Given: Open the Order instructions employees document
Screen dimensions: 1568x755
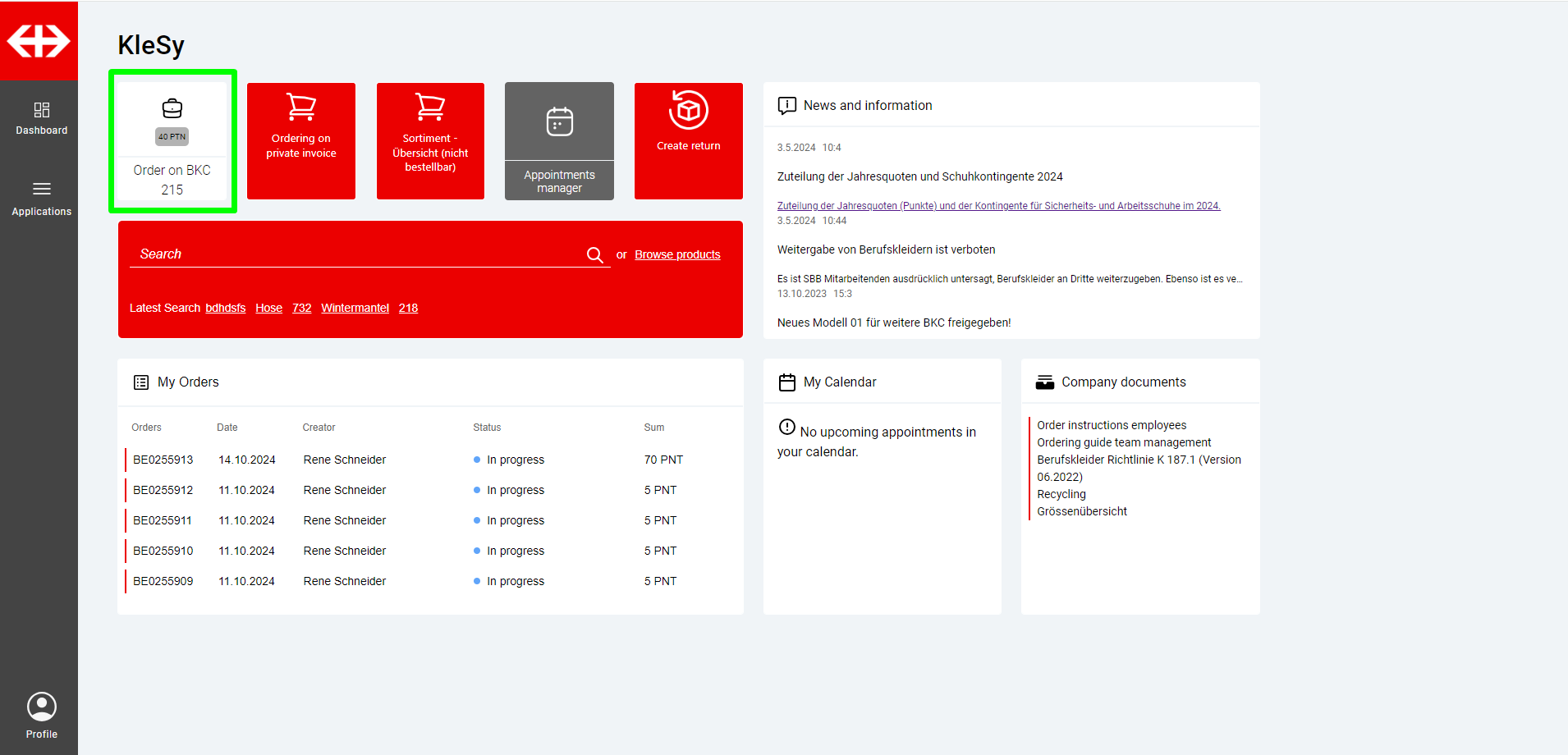Looking at the screenshot, I should [x=1112, y=425].
